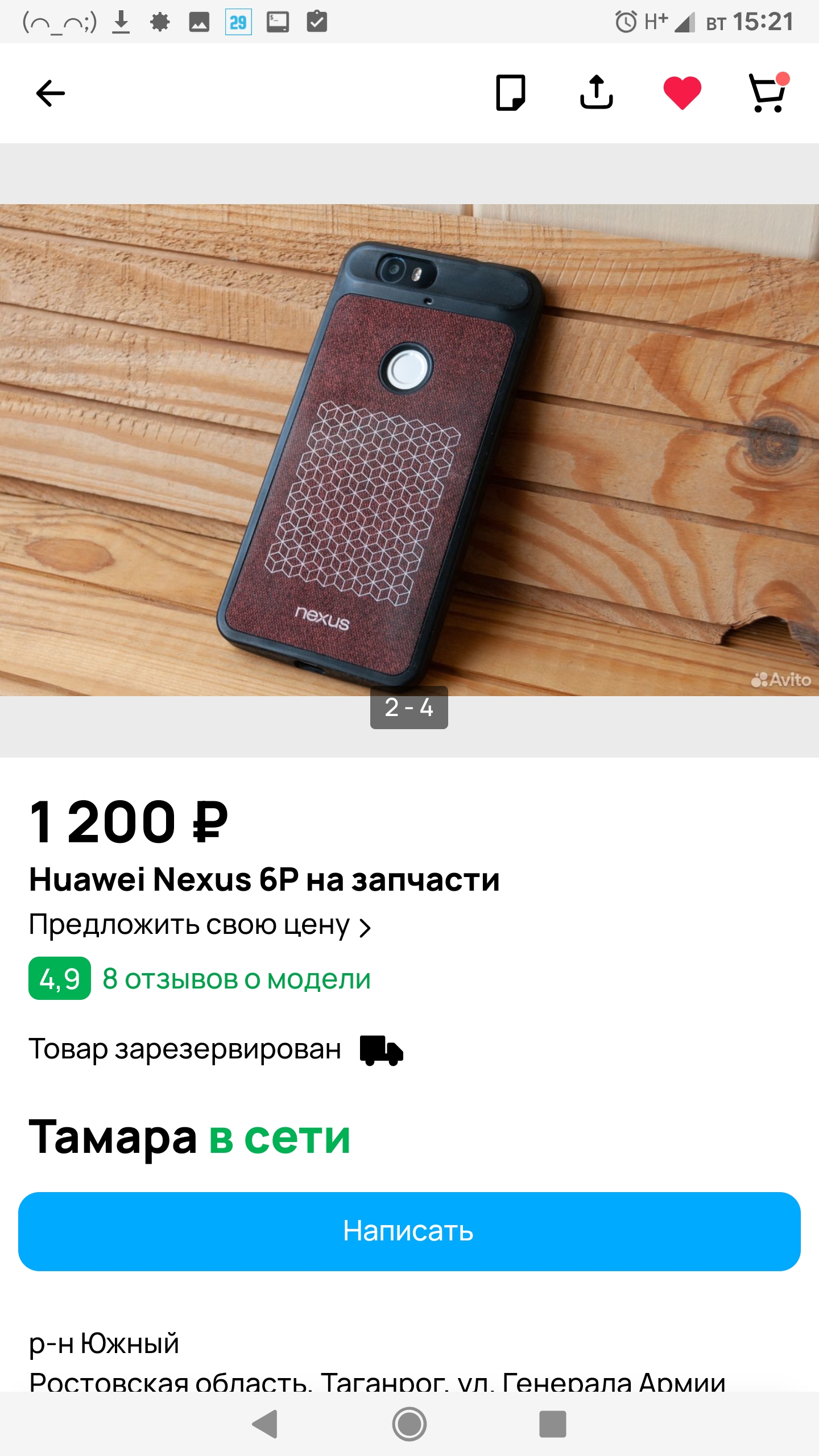The width and height of the screenshot is (819, 1456).
Task: Tap the delivery truck icon
Action: point(381,1050)
